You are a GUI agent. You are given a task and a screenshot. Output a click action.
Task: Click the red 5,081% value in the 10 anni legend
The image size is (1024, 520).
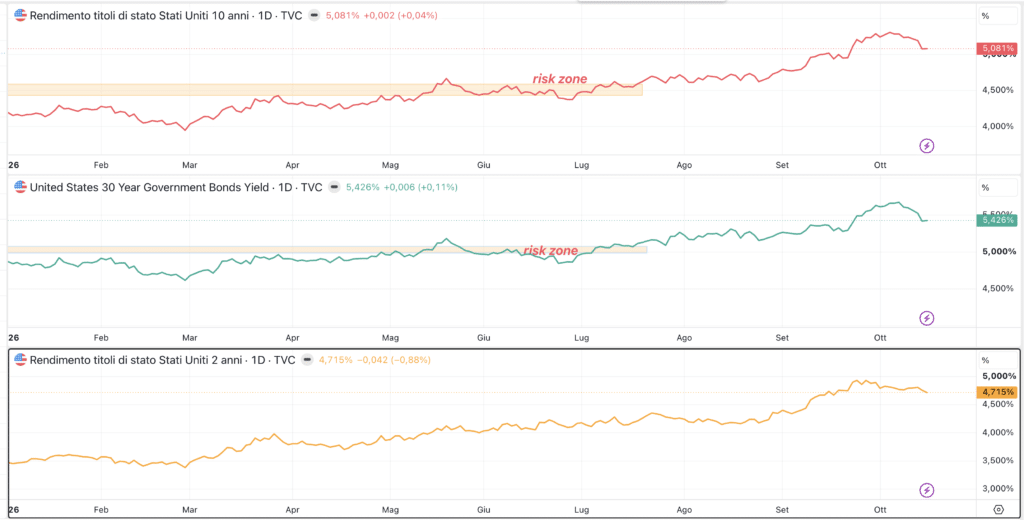pos(342,15)
